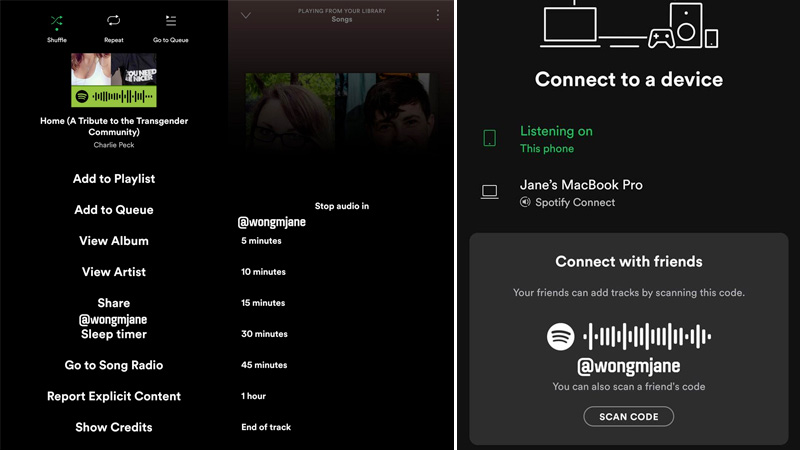Tap the Connect with friends scan code
800x450 pixels.
click(x=629, y=337)
